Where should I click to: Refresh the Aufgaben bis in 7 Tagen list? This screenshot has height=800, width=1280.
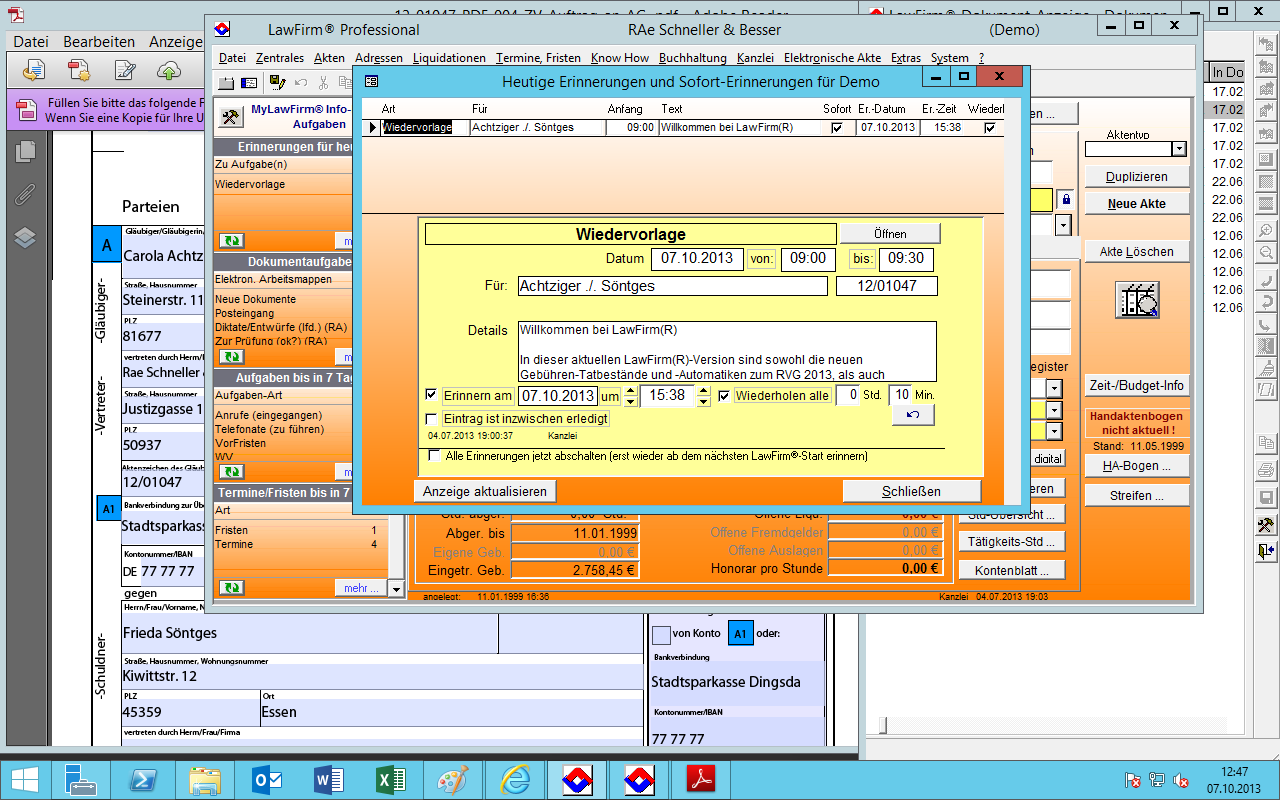tap(231, 472)
